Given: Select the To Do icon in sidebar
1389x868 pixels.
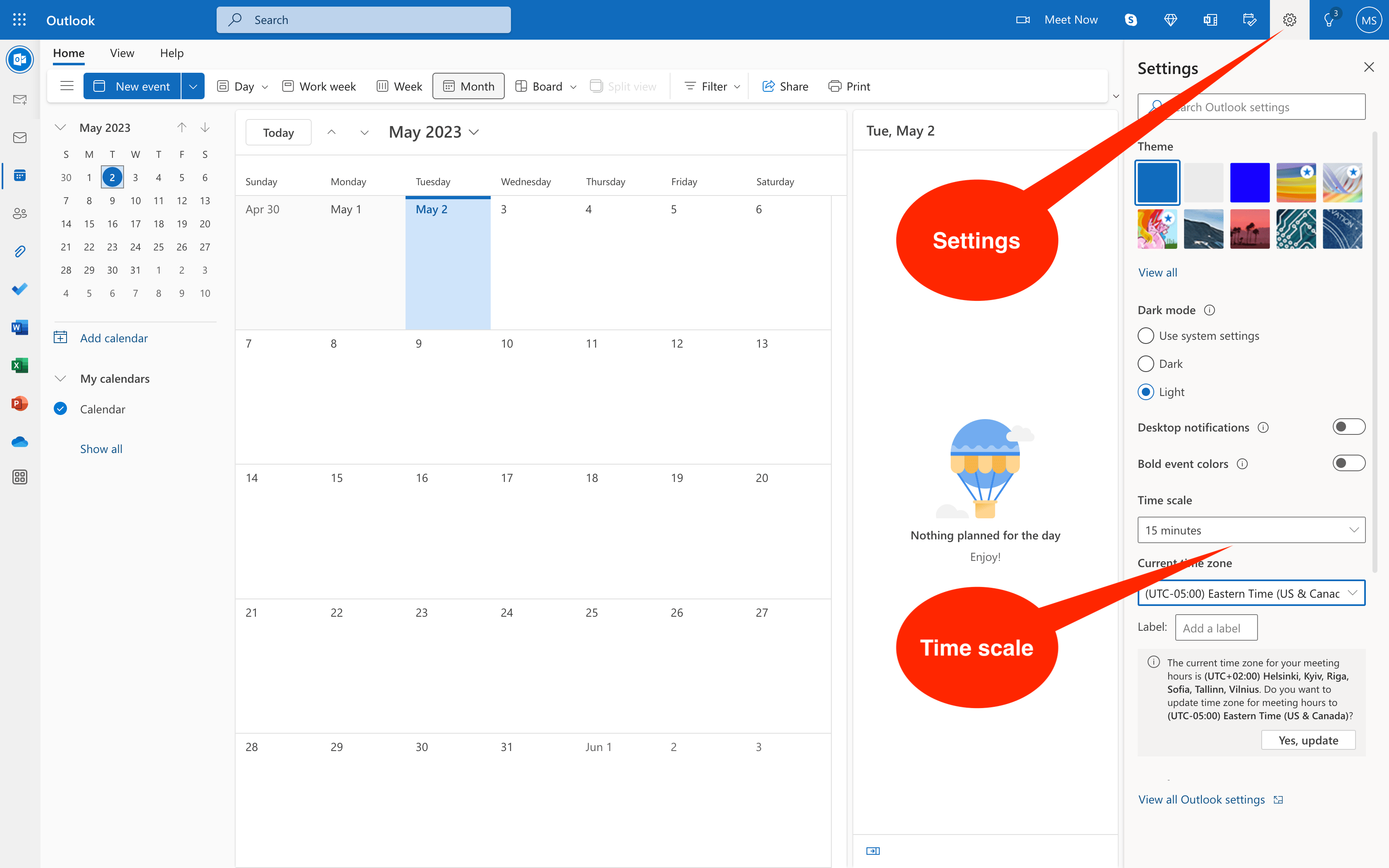Looking at the screenshot, I should (19, 289).
